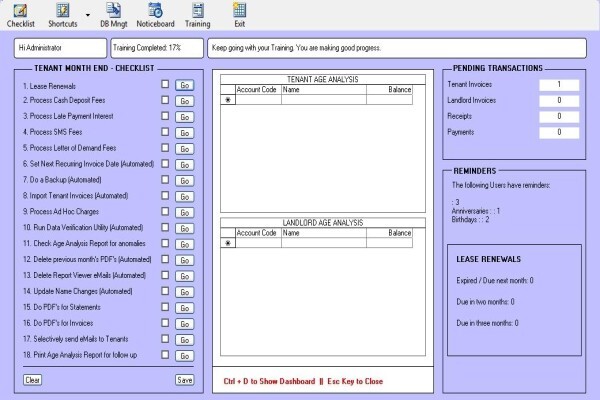Click the Exit toolbar icon
Image resolution: width=600 pixels, height=400 pixels.
240,15
